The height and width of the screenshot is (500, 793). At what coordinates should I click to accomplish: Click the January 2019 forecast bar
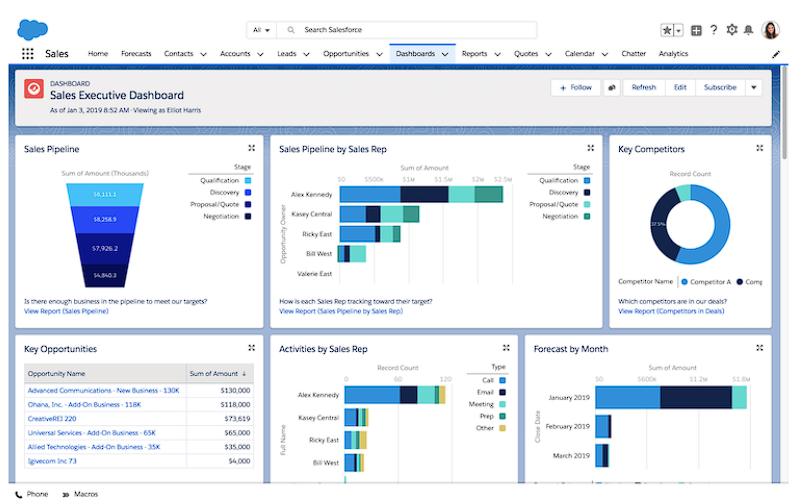[671, 397]
